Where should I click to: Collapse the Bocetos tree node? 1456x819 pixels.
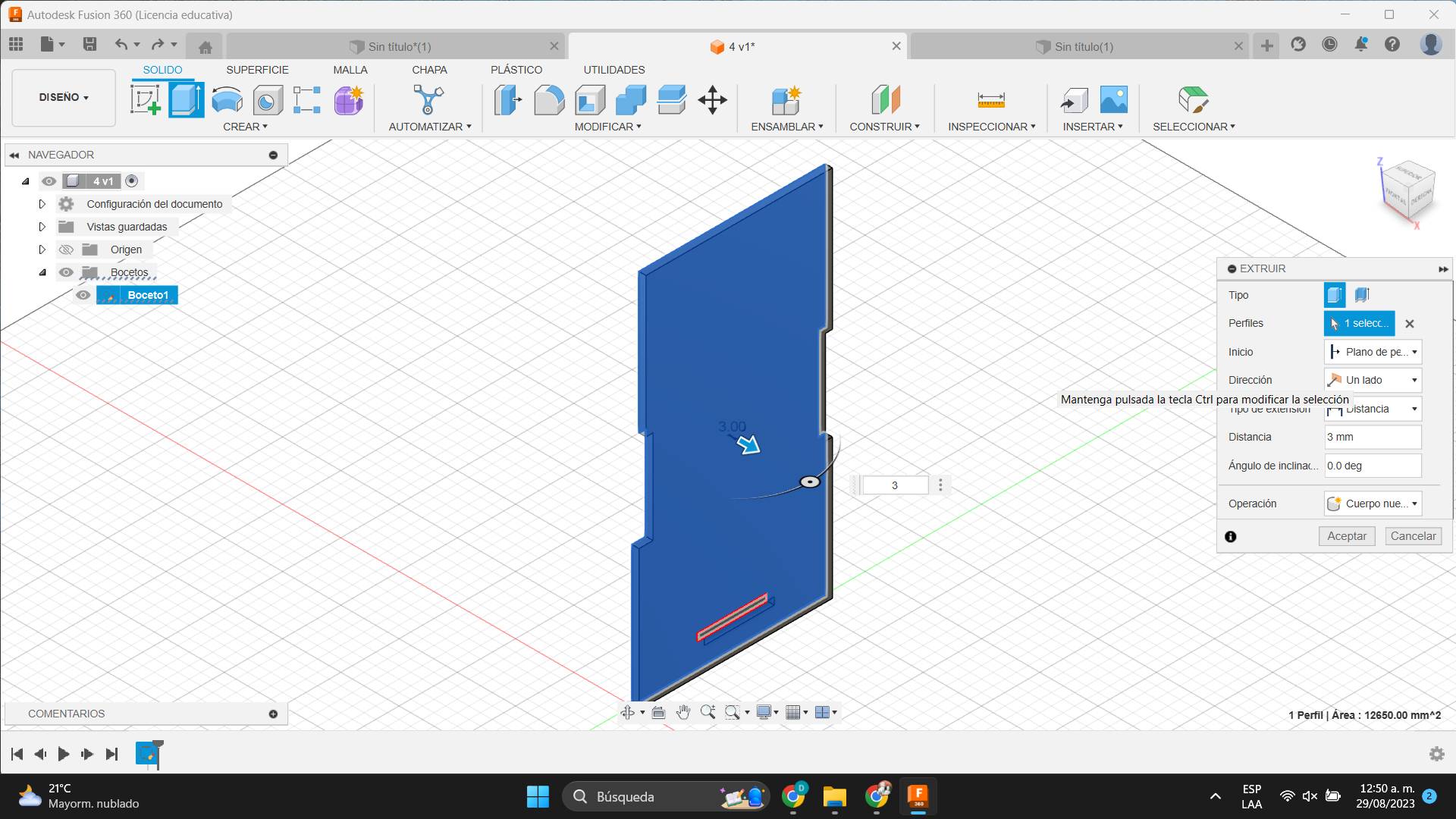[x=42, y=272]
